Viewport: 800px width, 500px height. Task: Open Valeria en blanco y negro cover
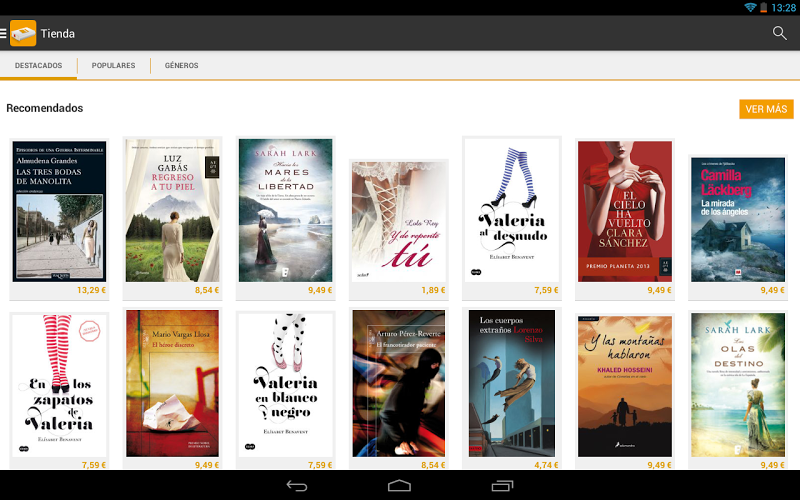point(286,385)
